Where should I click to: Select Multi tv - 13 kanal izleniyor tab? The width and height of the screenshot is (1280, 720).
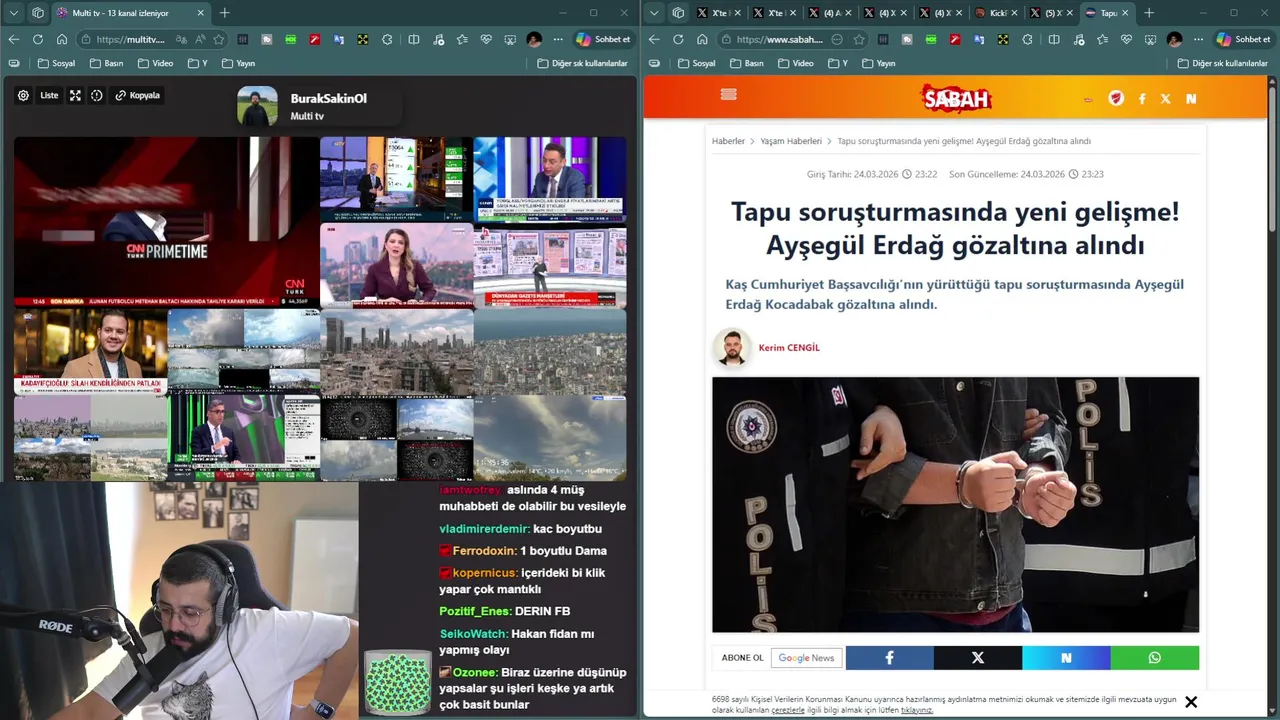130,13
